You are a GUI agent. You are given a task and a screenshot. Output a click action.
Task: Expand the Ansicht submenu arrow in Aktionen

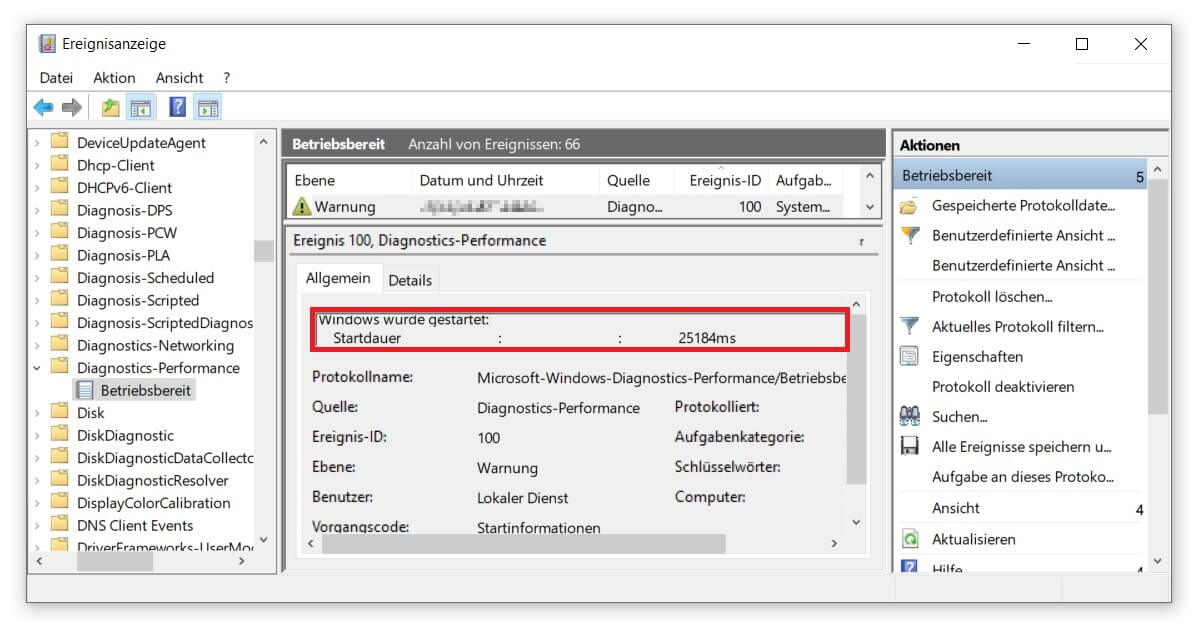[1139, 510]
